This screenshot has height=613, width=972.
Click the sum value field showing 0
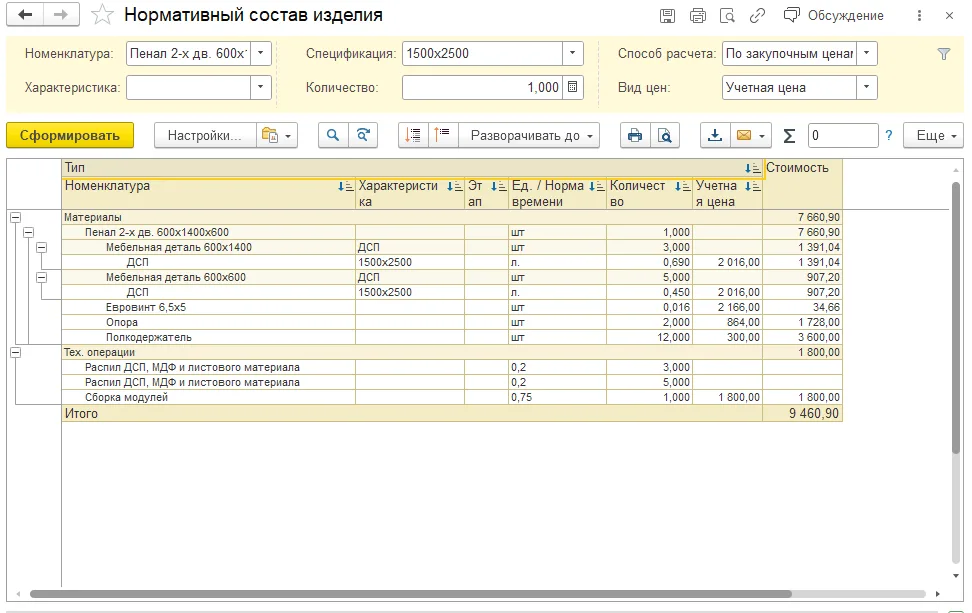(x=843, y=135)
